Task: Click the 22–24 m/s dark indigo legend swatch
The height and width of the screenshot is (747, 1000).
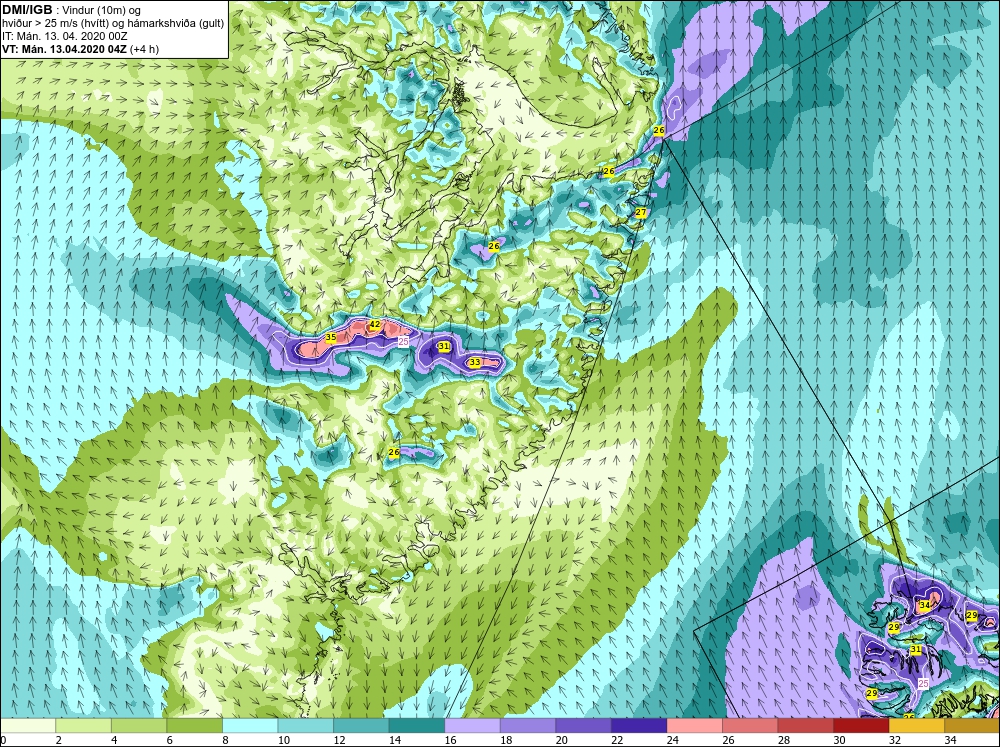Action: point(638,725)
